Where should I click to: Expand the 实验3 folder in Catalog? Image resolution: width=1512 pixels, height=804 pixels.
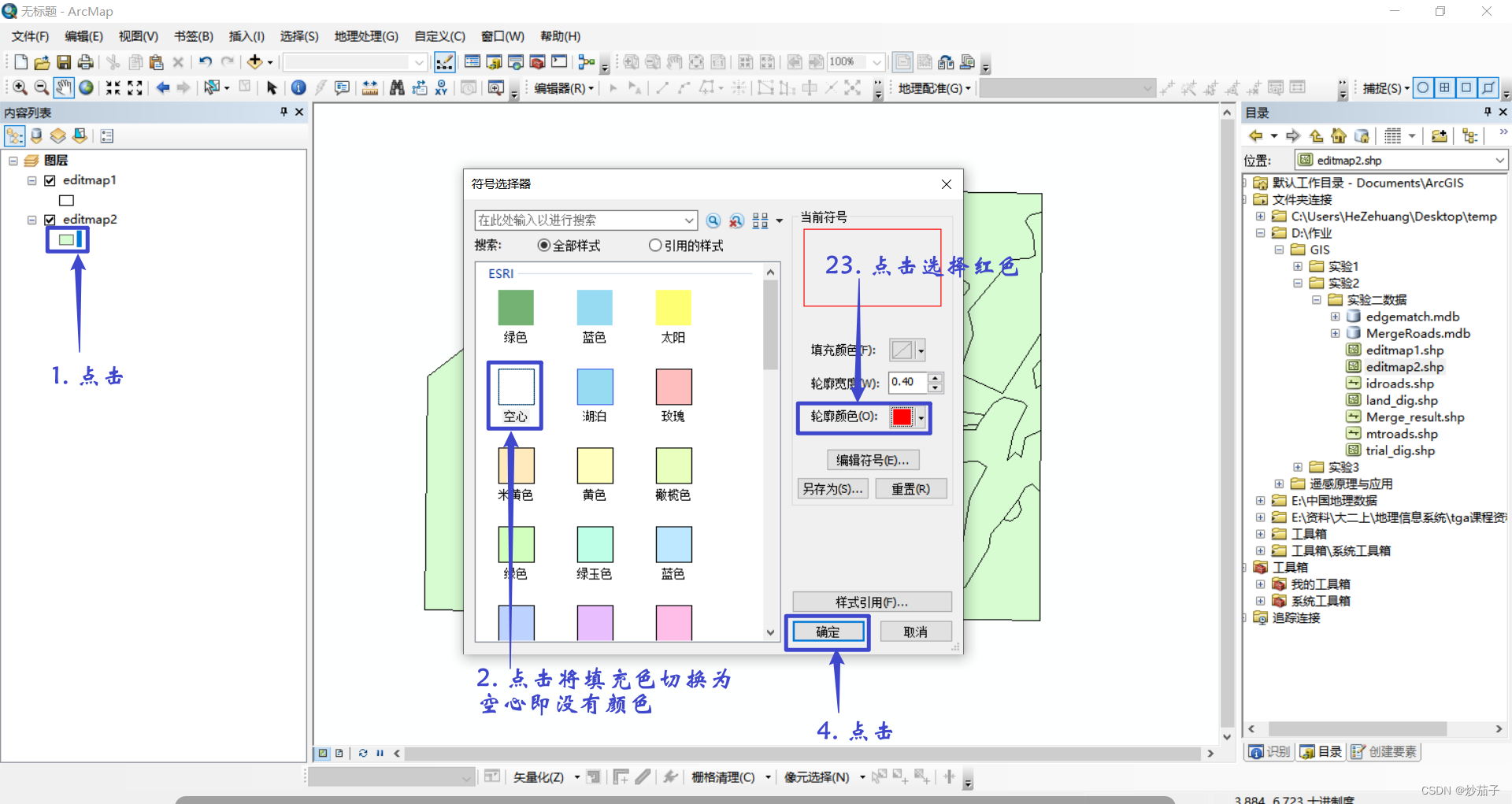pyautogui.click(x=1298, y=467)
